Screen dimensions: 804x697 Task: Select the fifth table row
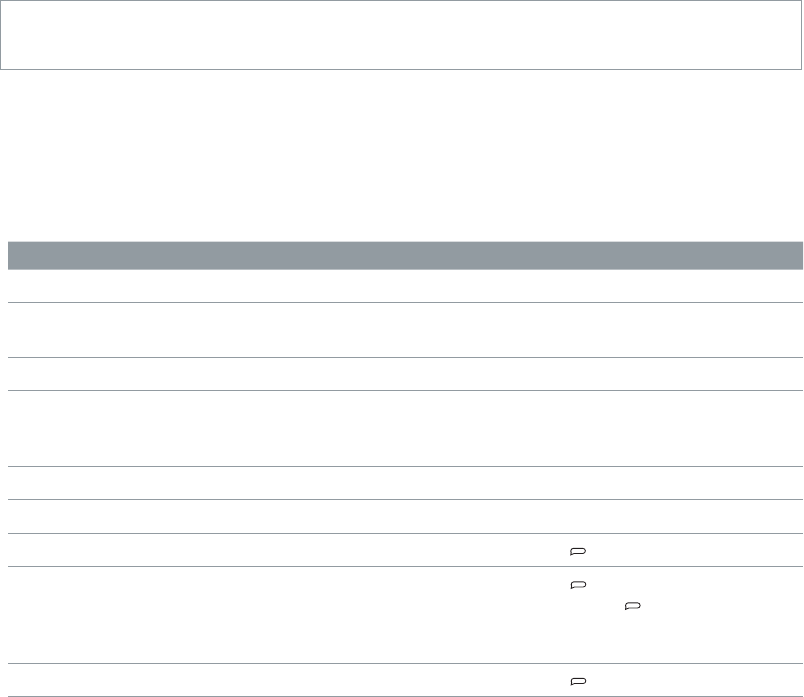[405, 483]
